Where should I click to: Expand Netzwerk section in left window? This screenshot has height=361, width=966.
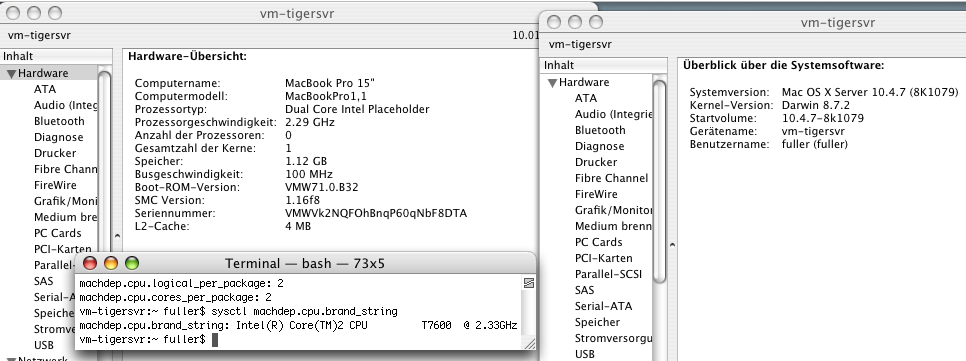(x=11, y=359)
